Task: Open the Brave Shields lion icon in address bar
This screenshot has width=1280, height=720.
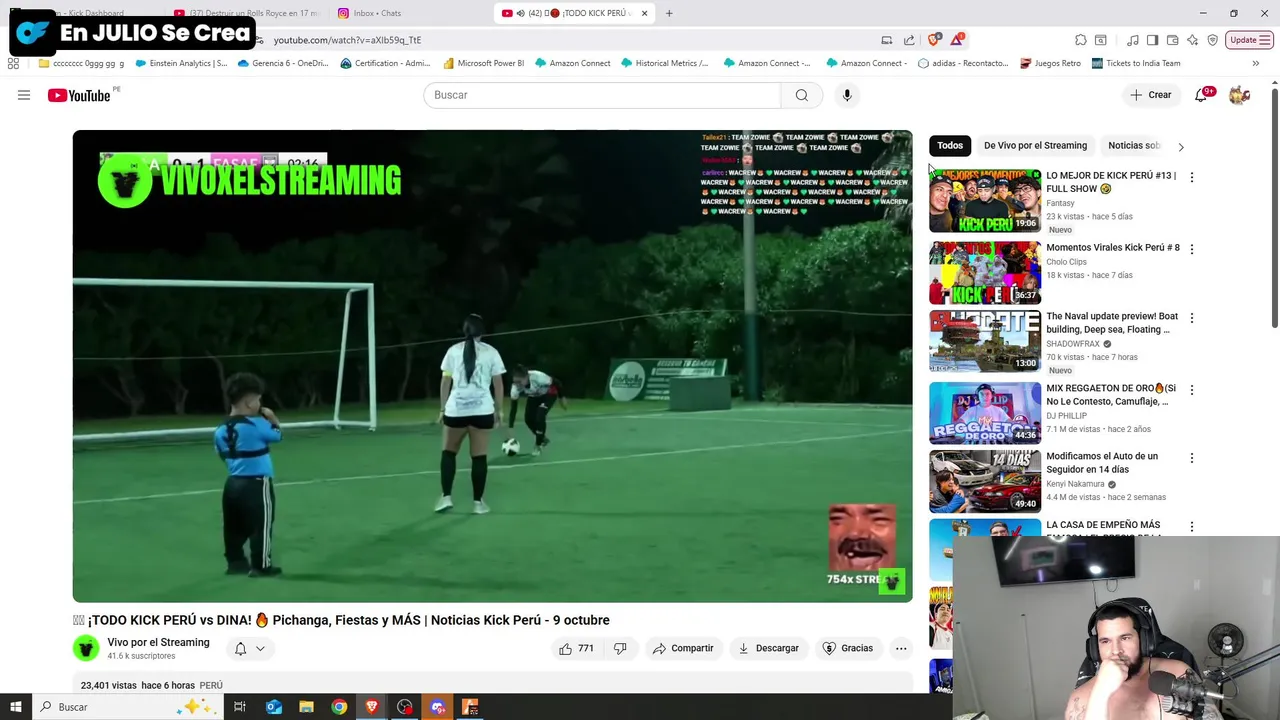Action: [933, 40]
